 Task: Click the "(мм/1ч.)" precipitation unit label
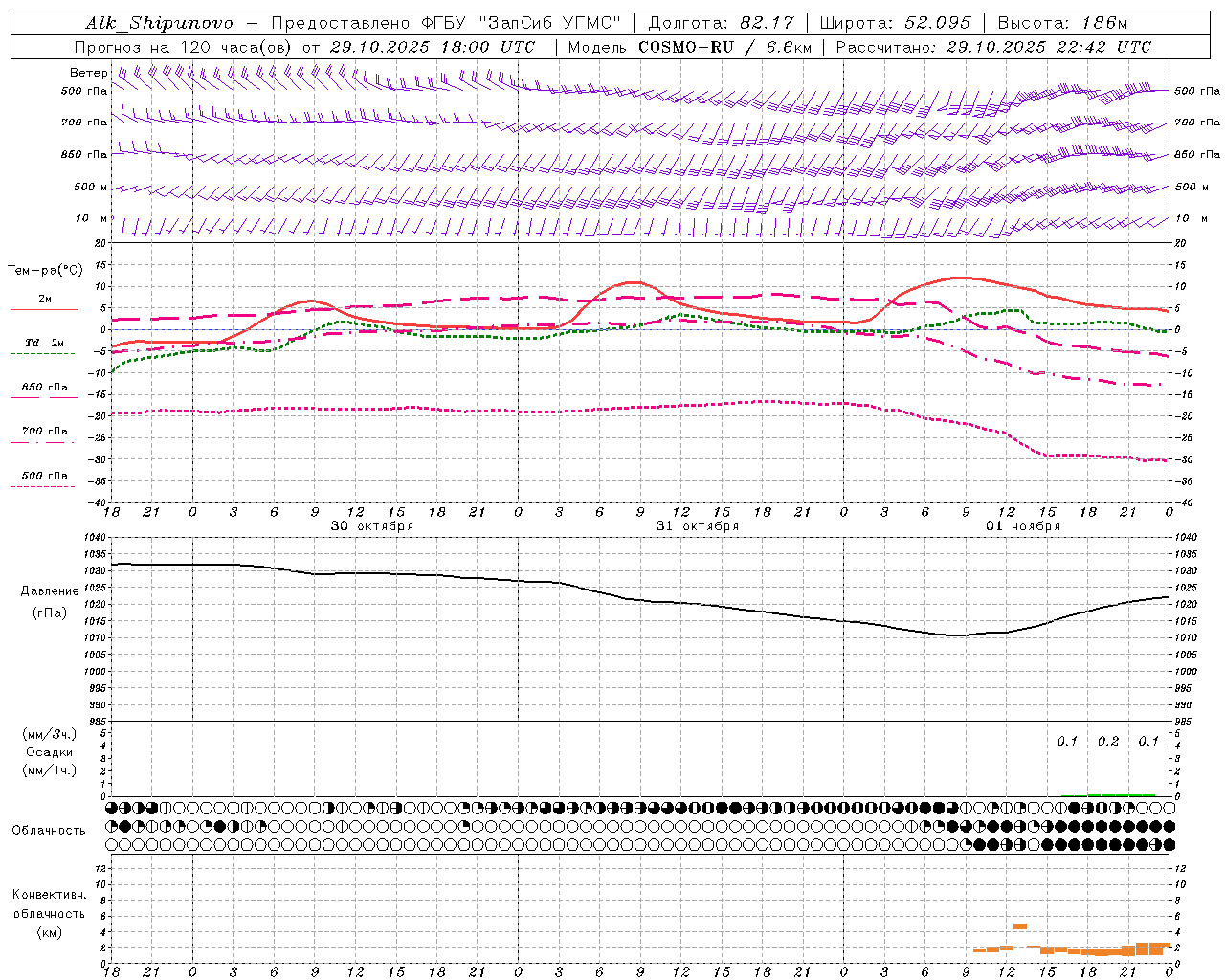tap(50, 770)
